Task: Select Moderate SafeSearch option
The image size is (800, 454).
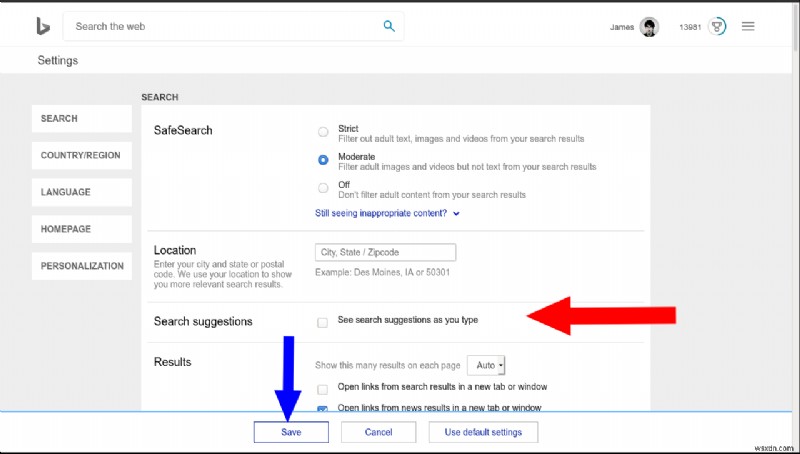Action: coord(323,160)
